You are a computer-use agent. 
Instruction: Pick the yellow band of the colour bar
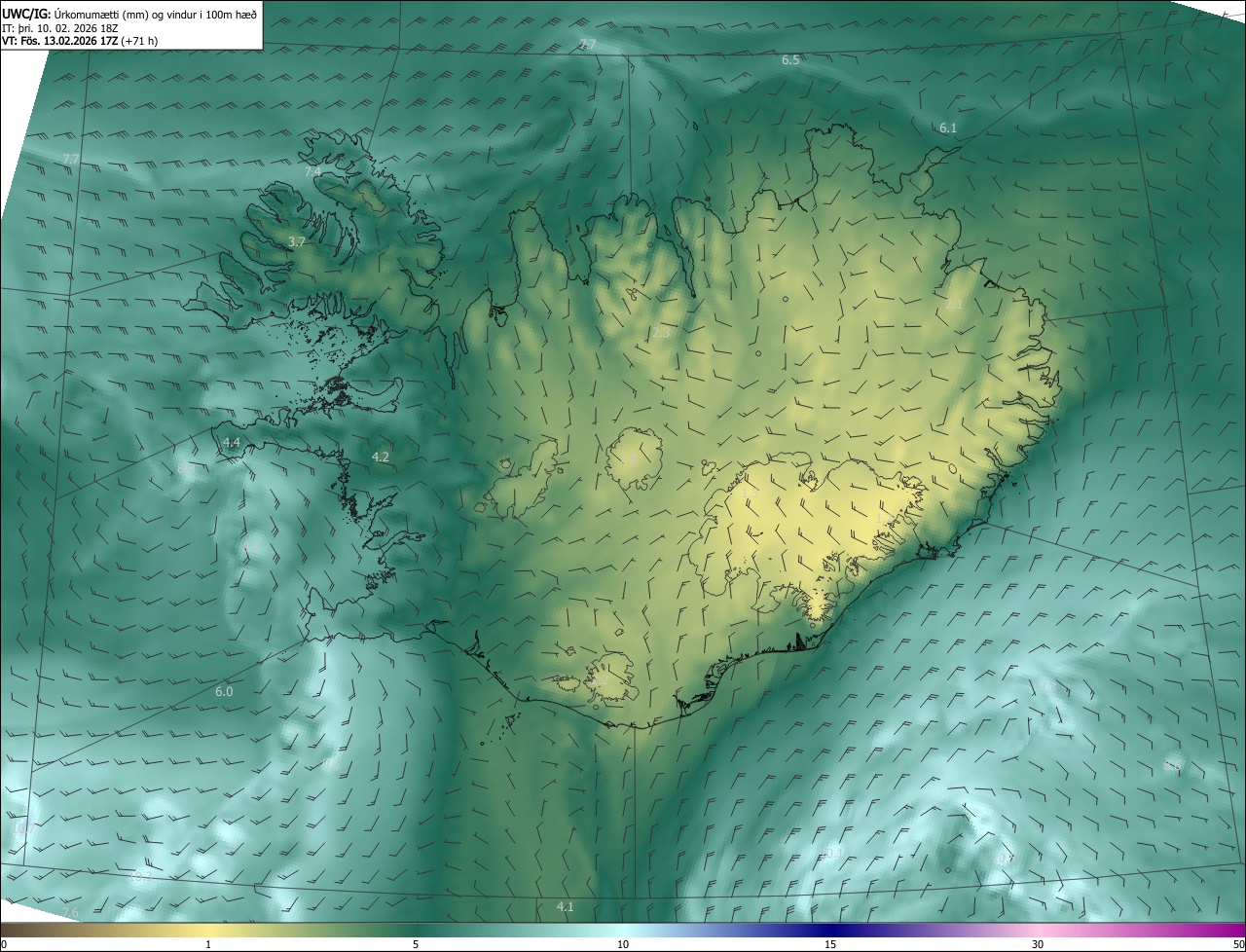(x=209, y=931)
